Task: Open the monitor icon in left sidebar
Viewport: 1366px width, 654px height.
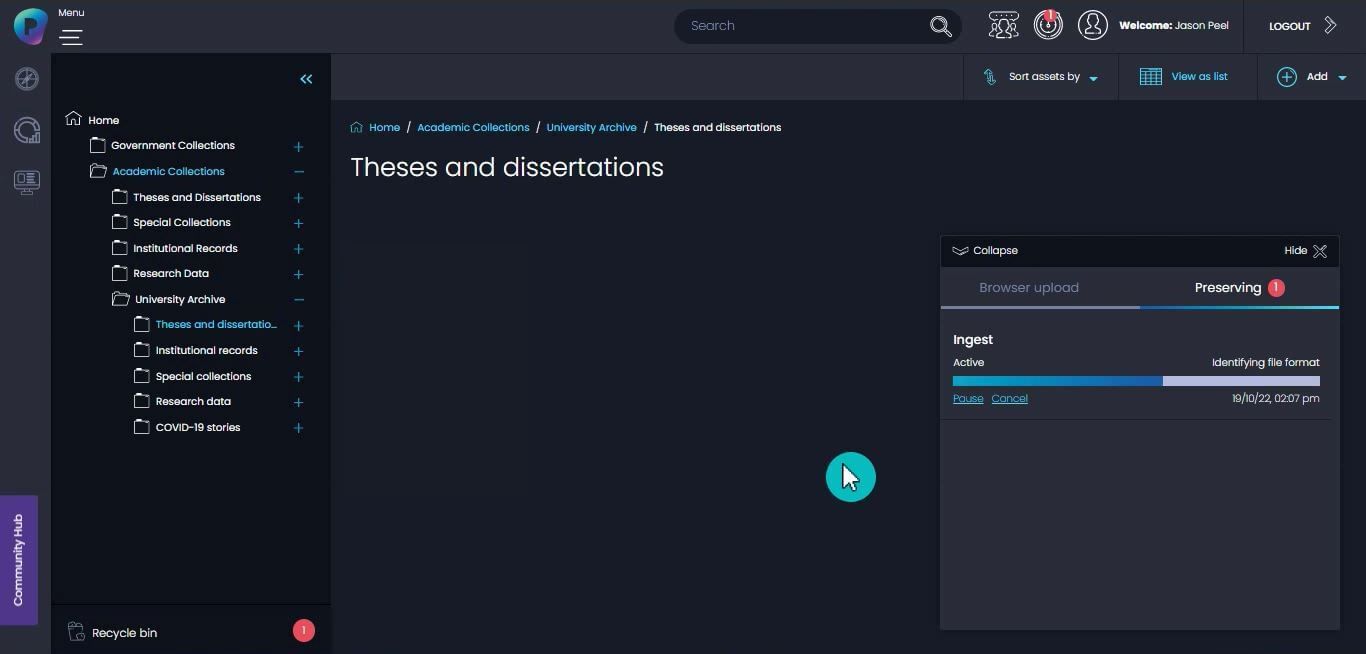Action: (x=27, y=182)
